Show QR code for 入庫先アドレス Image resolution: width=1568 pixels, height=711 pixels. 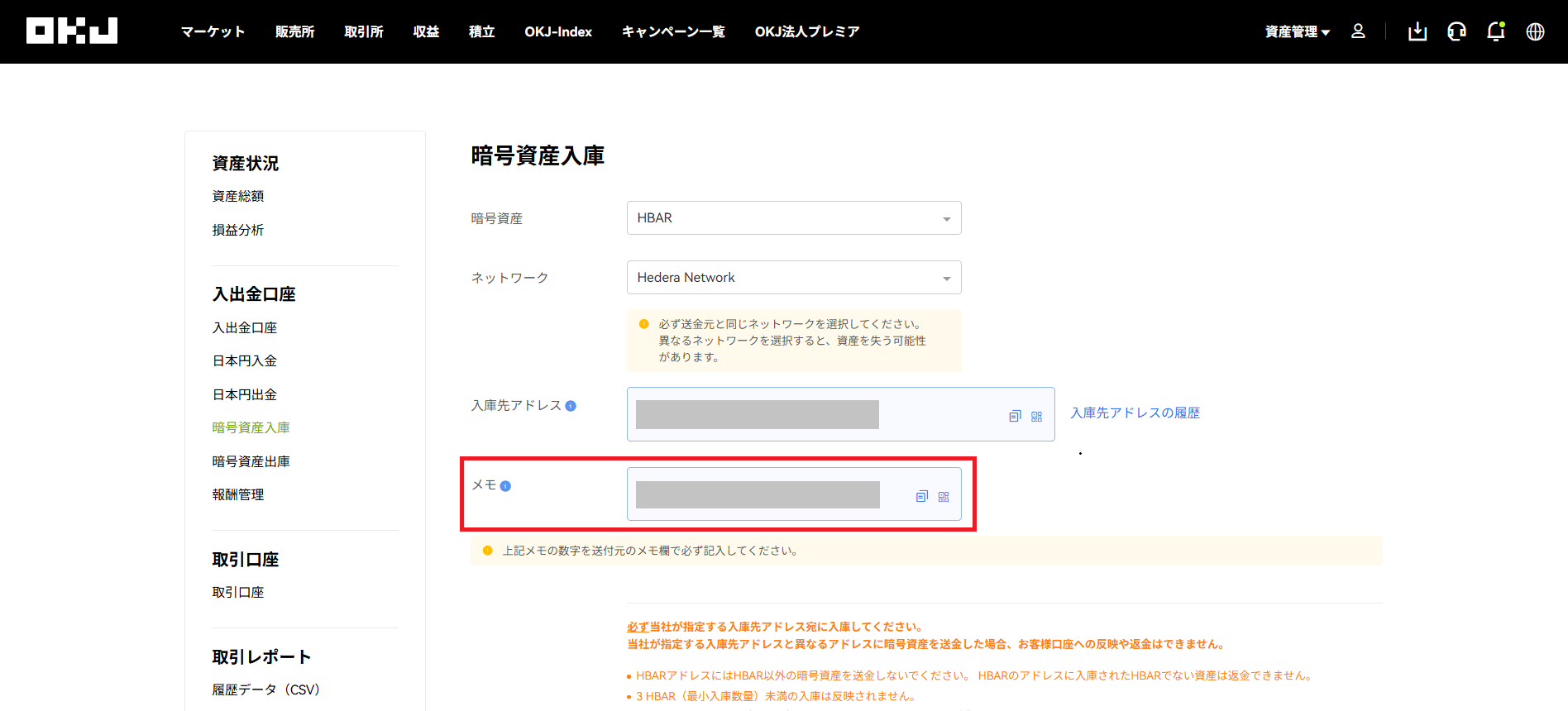coord(1036,416)
